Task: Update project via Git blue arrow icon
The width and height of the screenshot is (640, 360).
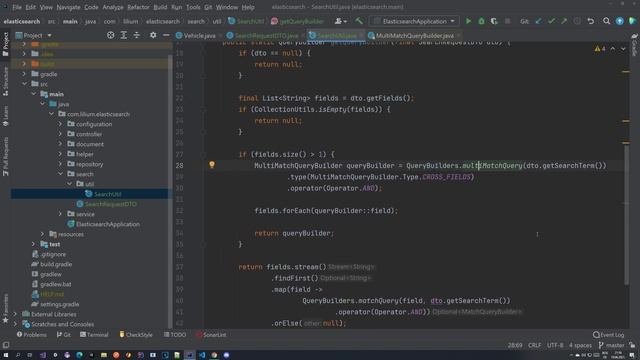Action: pyautogui.click(x=538, y=21)
